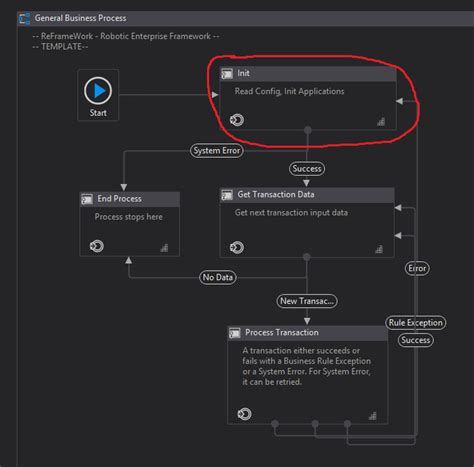Click the Start node play icon
This screenshot has width=474, height=467.
point(98,90)
